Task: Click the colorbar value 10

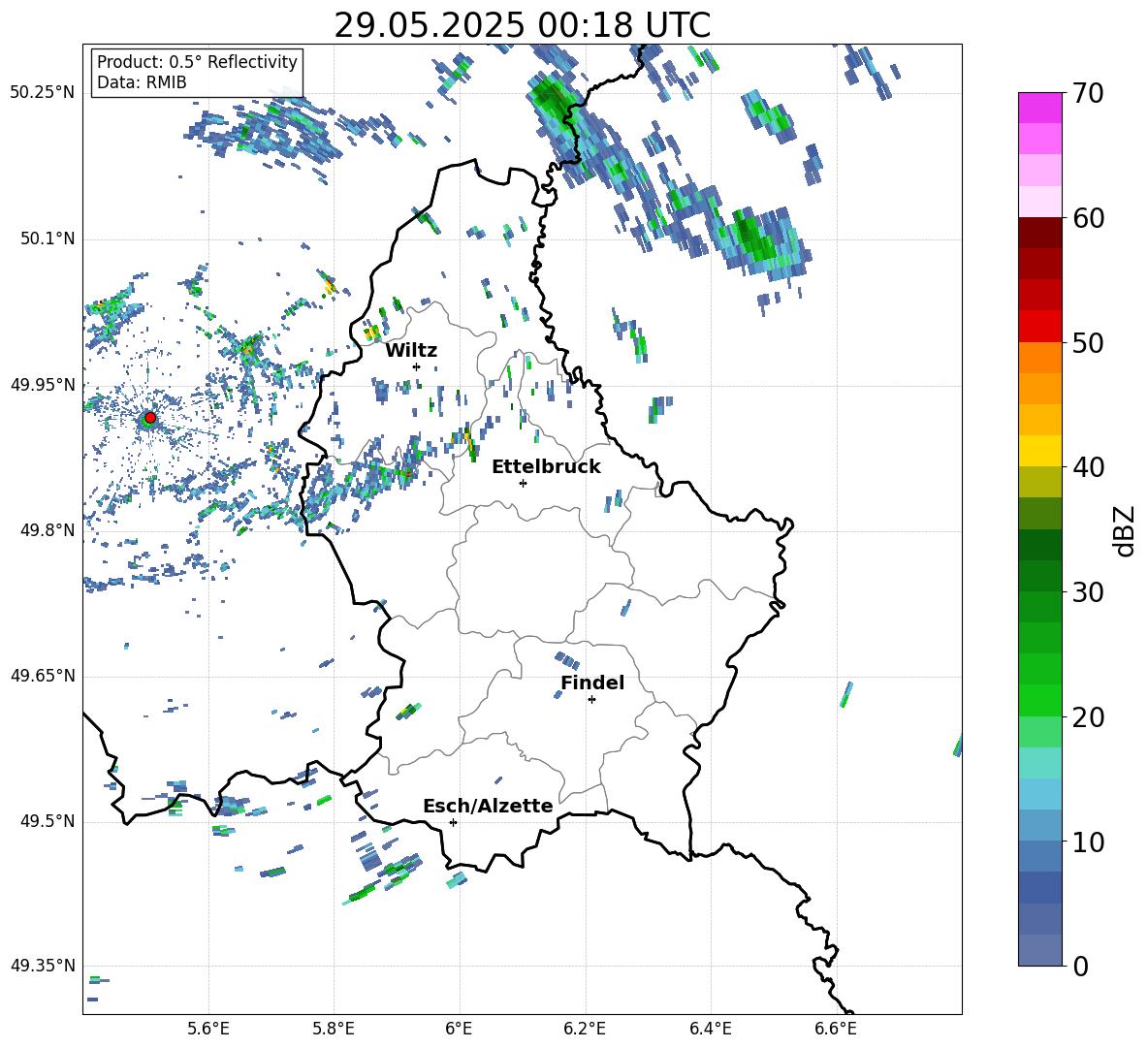Action: (1089, 842)
